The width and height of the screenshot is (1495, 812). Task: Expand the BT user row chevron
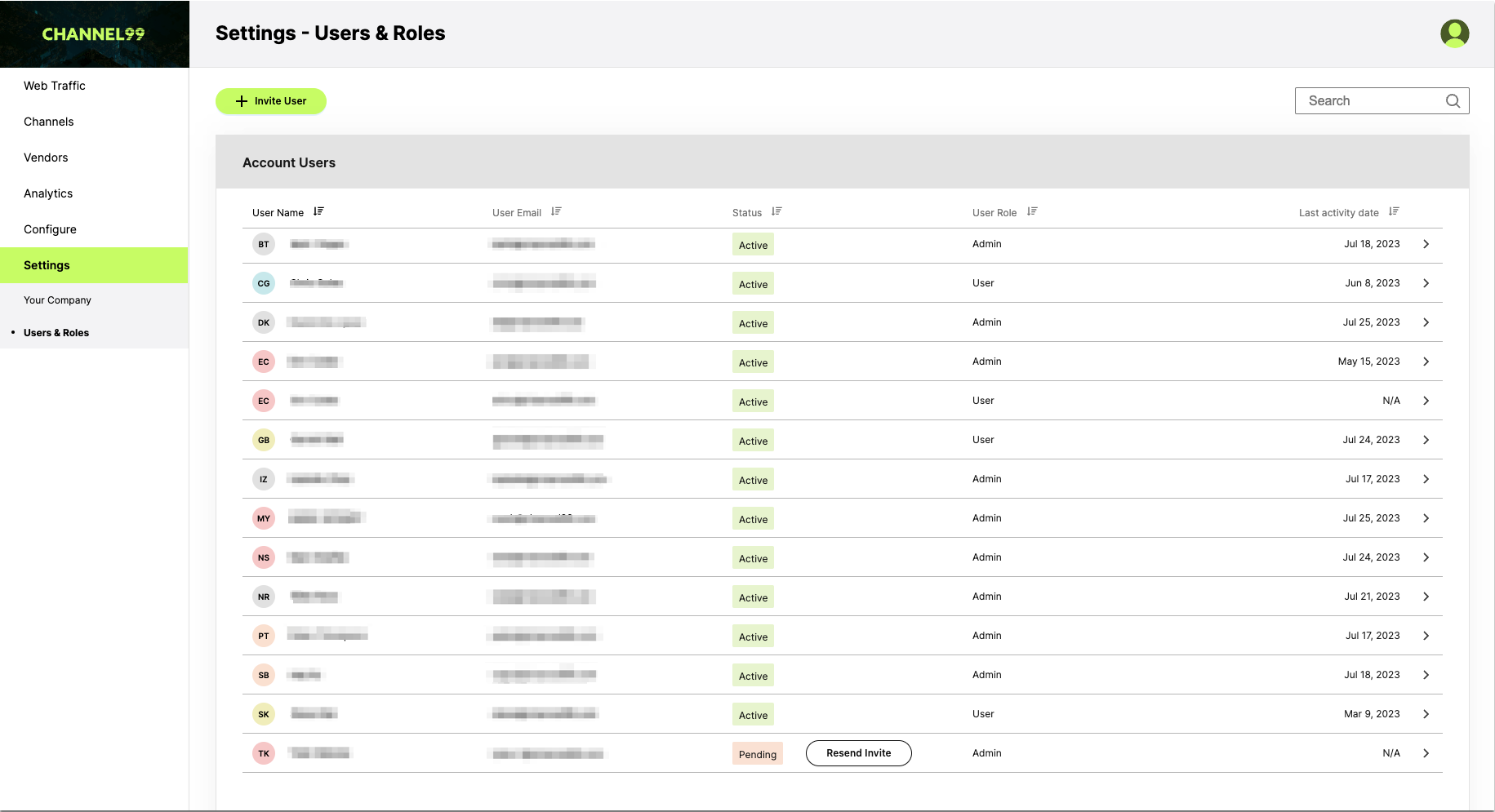point(1426,244)
